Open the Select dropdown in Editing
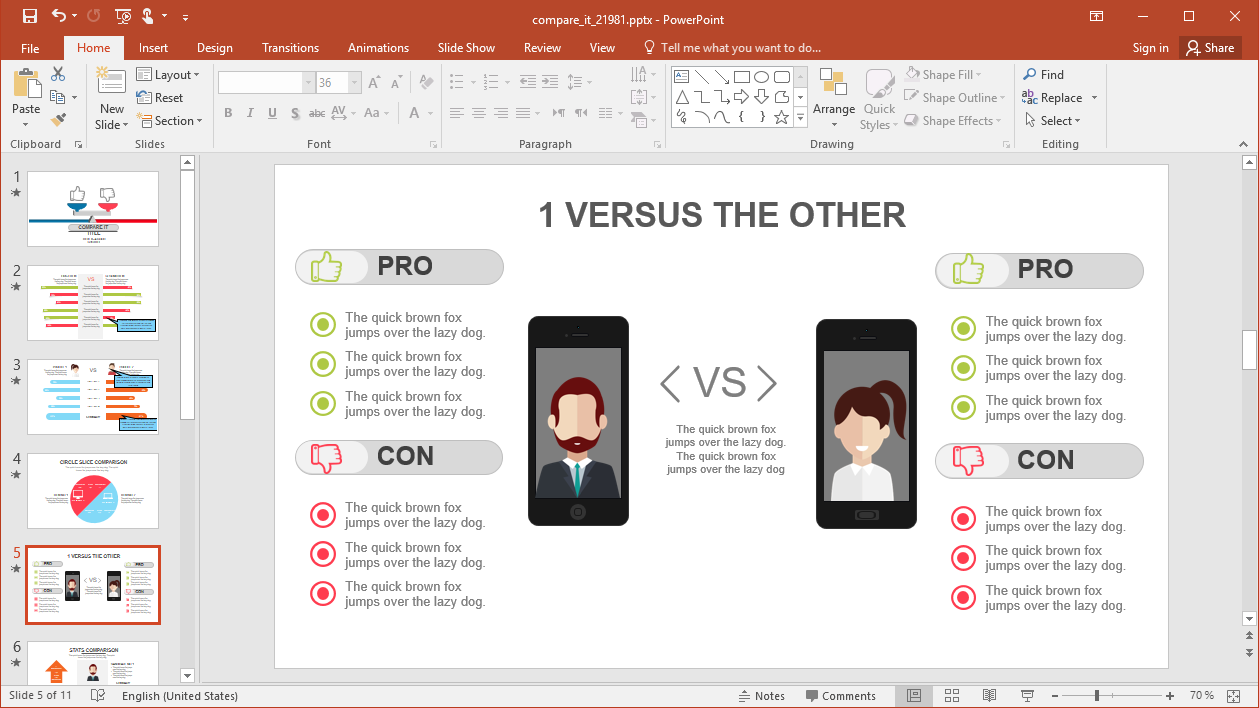Image resolution: width=1259 pixels, height=708 pixels. click(x=1052, y=121)
